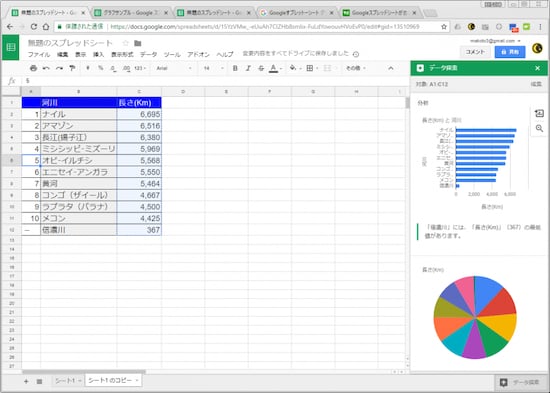The image size is (550, 393).
Task: Click the browser address bar
Action: [253, 27]
